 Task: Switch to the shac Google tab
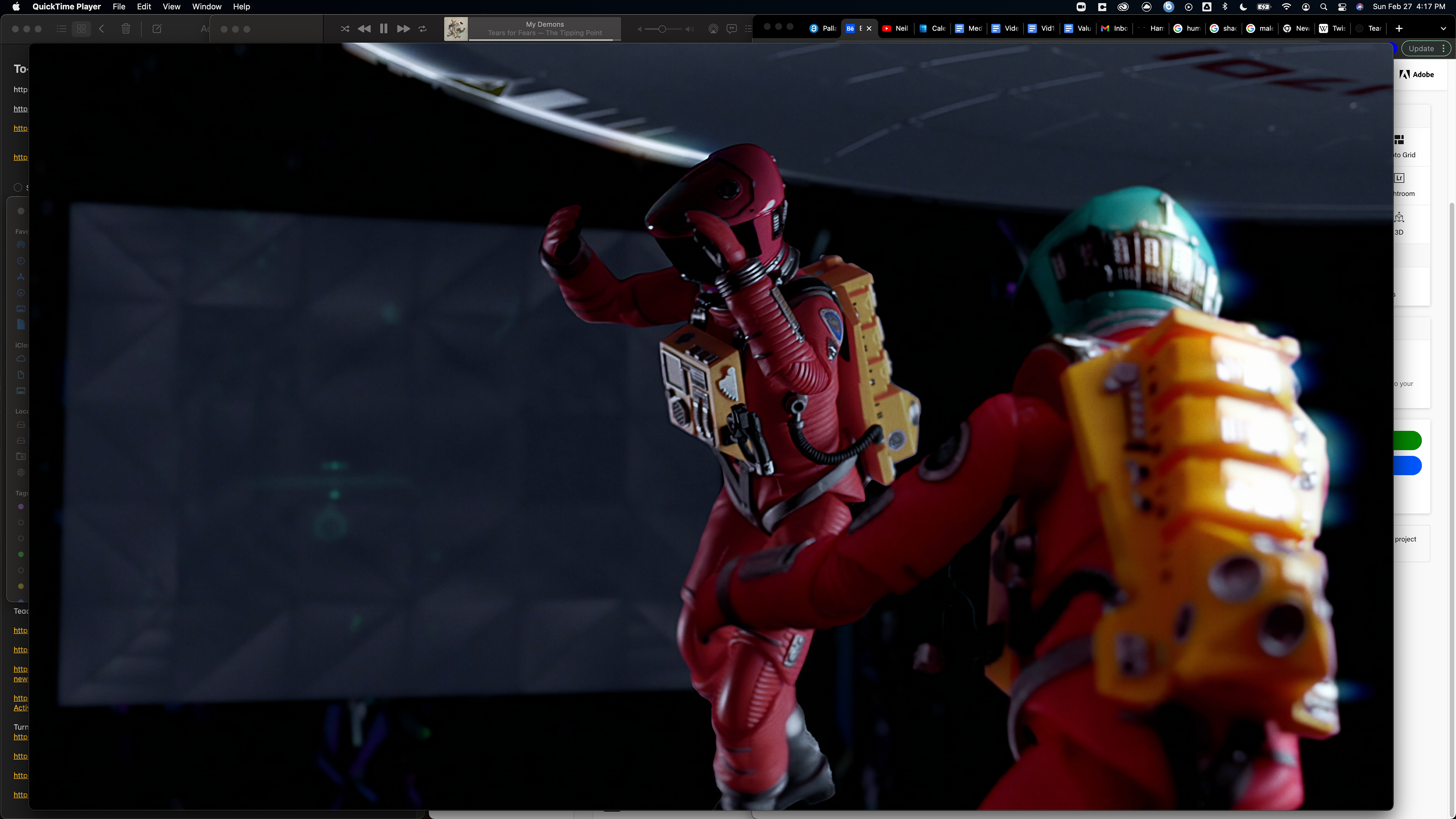coord(1223,28)
